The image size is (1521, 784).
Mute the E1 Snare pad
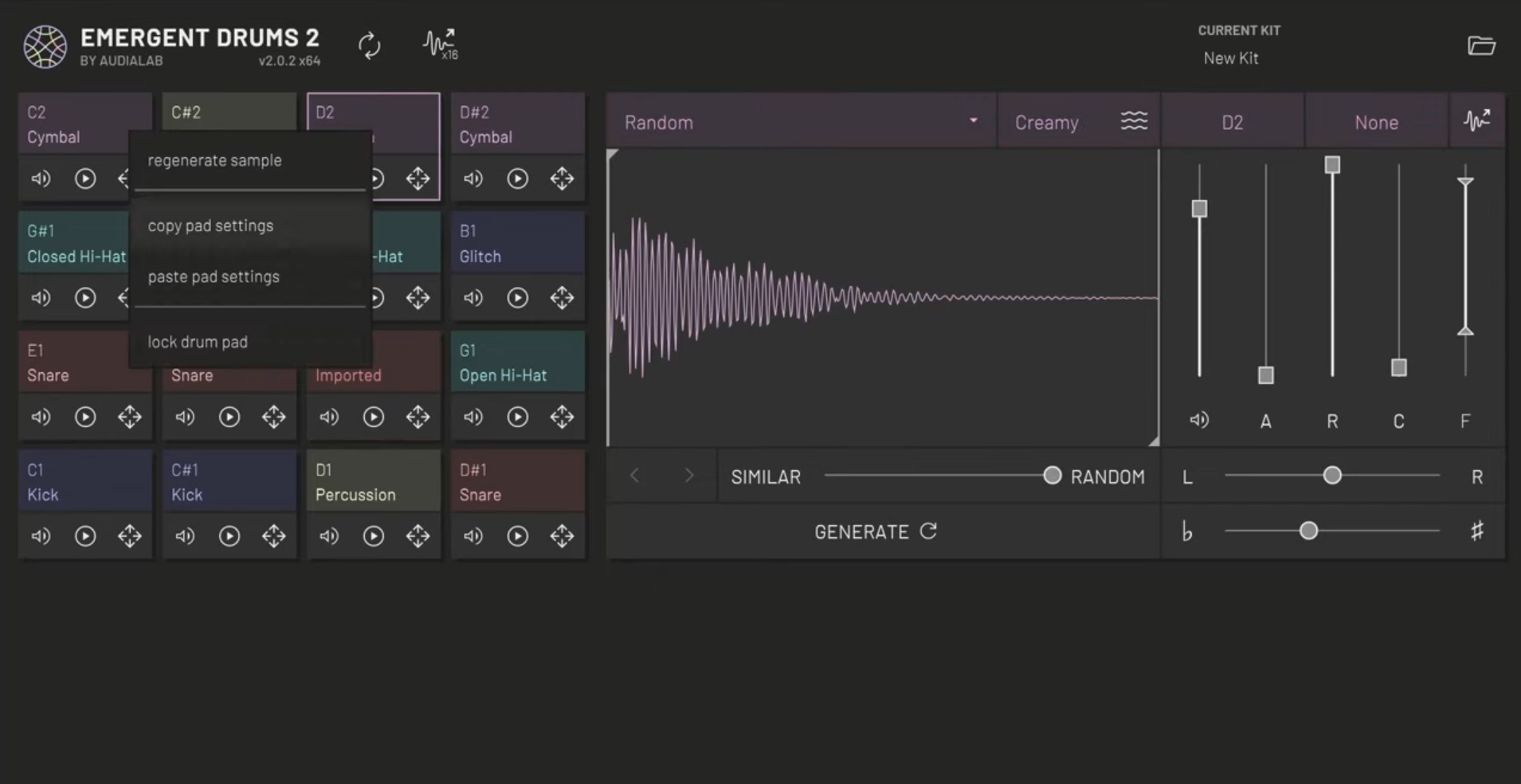41,417
